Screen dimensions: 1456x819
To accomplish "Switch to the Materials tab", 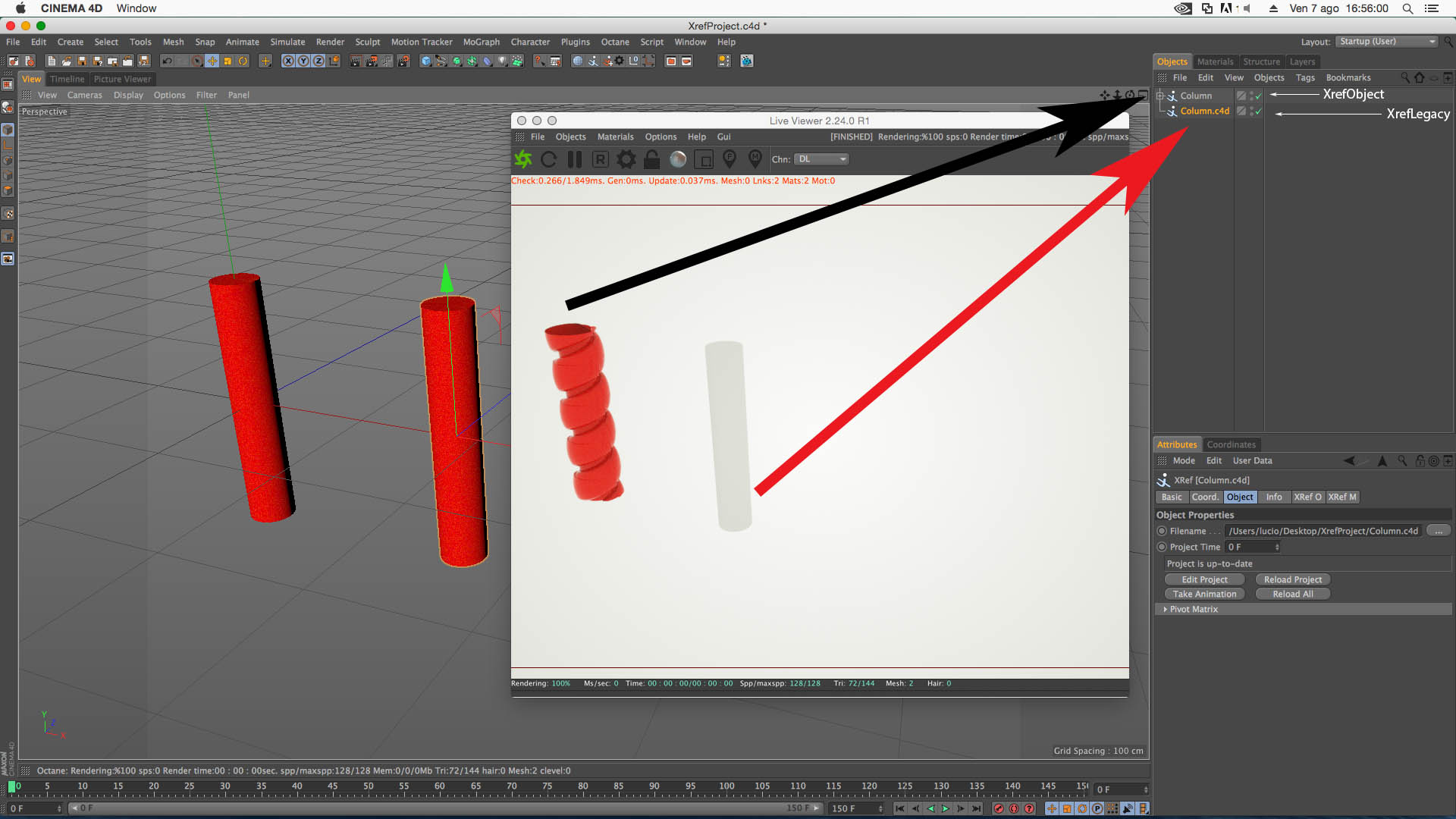I will 1215,61.
